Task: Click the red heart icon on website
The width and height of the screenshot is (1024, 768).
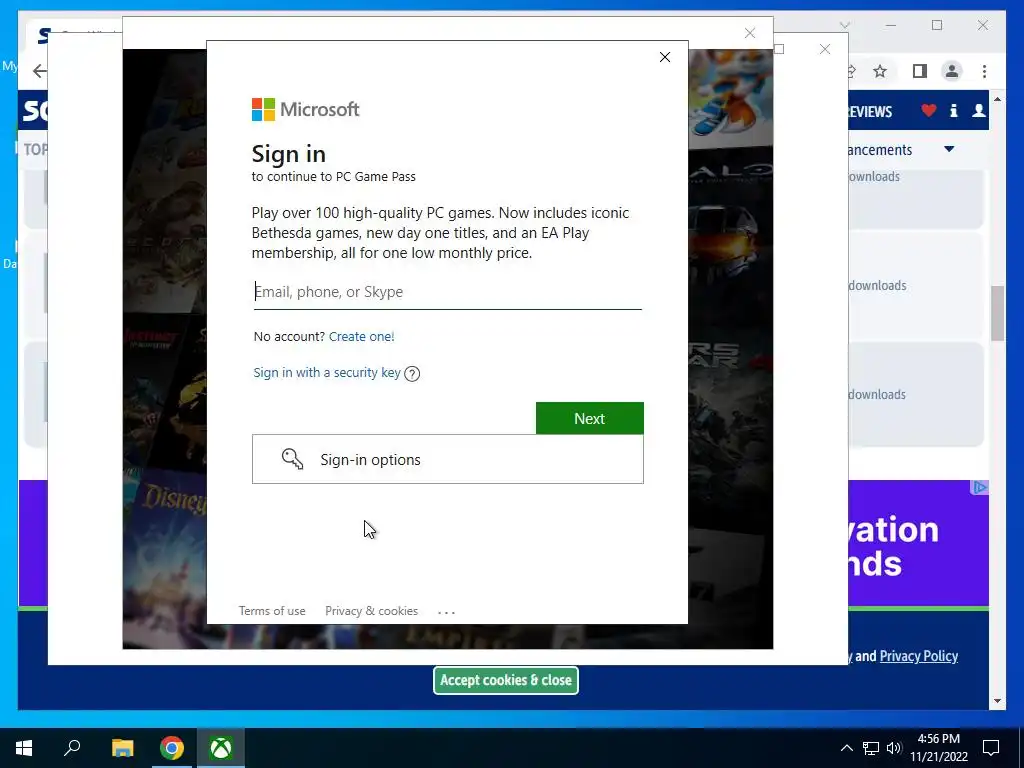Action: (x=929, y=110)
